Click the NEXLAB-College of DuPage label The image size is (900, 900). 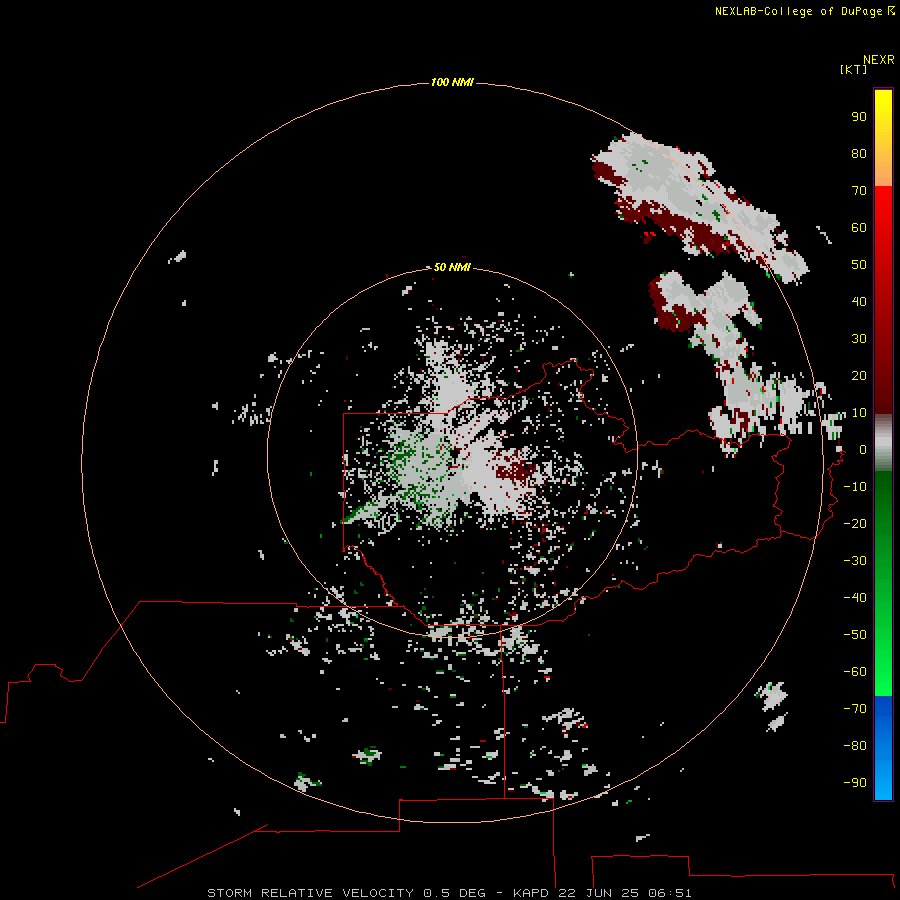(798, 11)
